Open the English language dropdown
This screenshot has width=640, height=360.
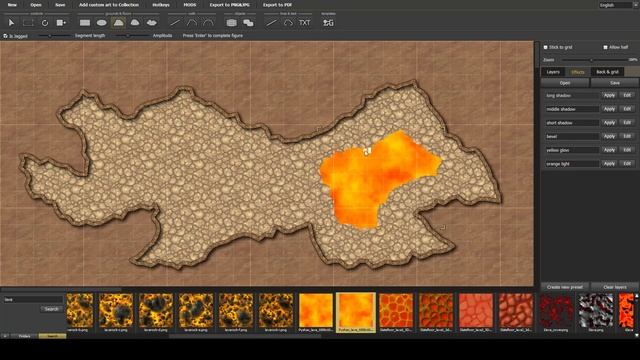618,5
